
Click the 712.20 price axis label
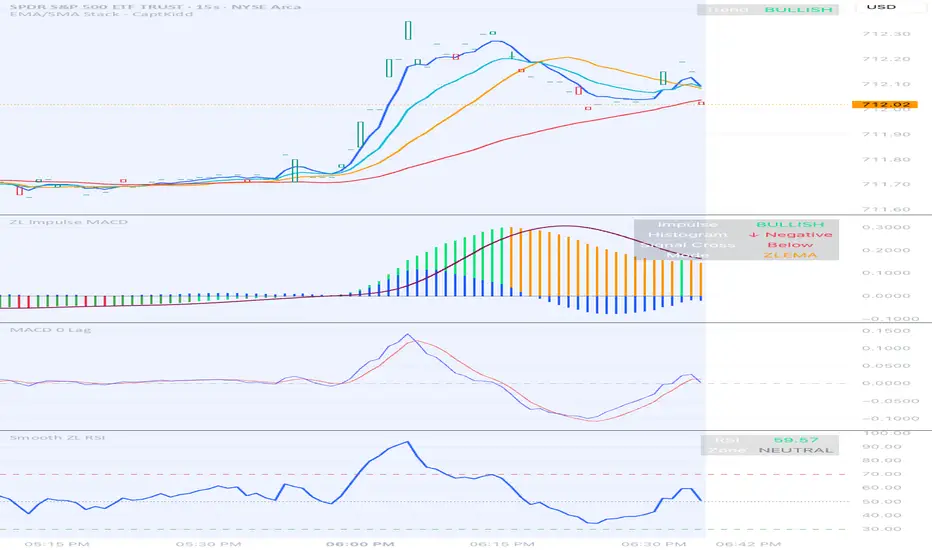pos(886,59)
